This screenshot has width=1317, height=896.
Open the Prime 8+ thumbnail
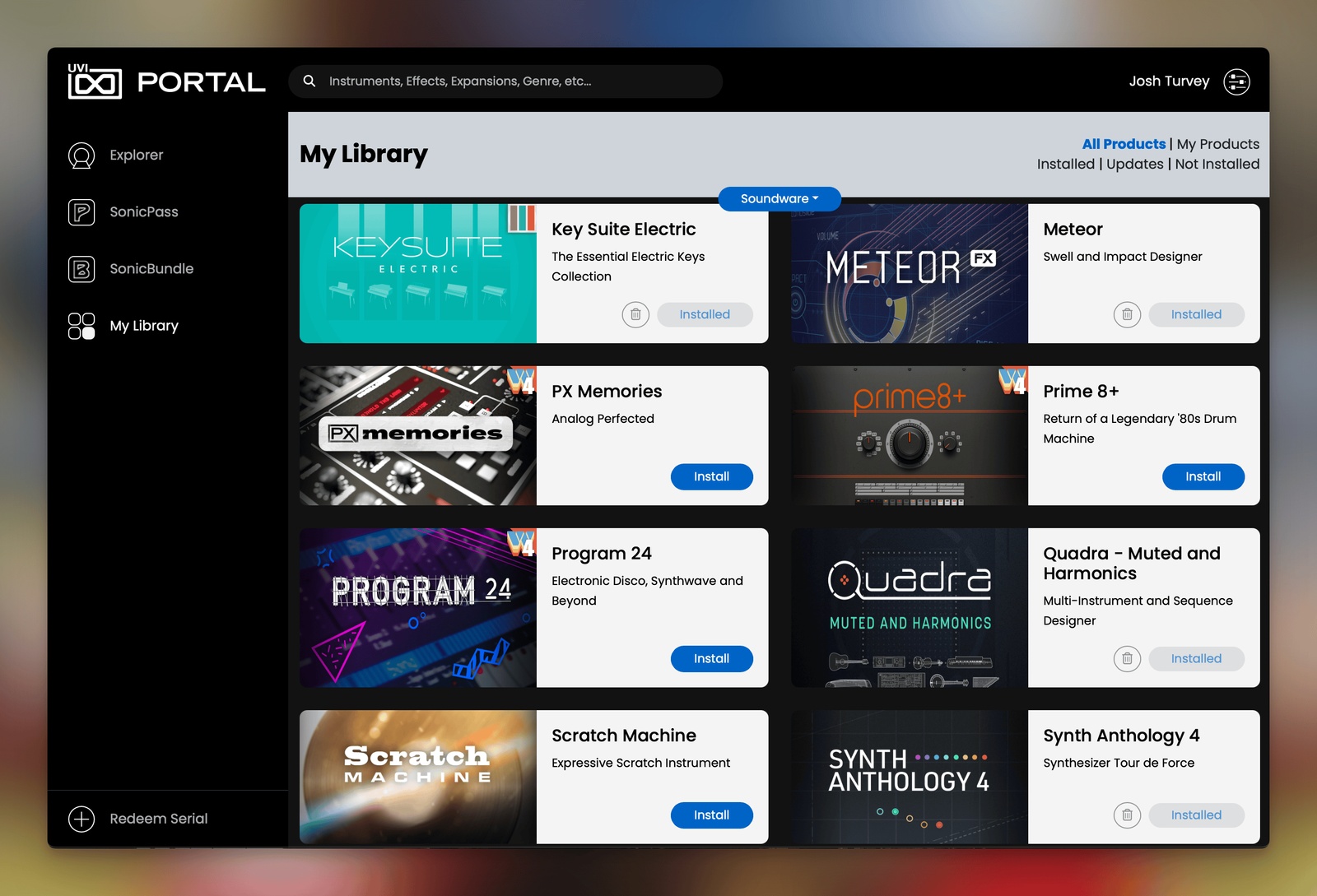coord(910,435)
